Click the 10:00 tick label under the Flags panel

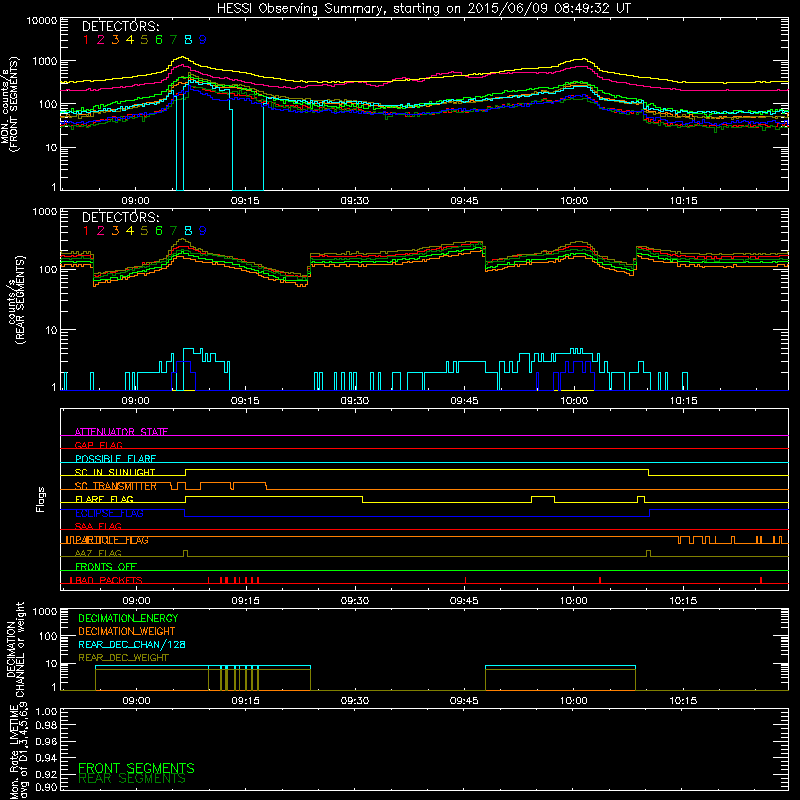tap(573, 601)
